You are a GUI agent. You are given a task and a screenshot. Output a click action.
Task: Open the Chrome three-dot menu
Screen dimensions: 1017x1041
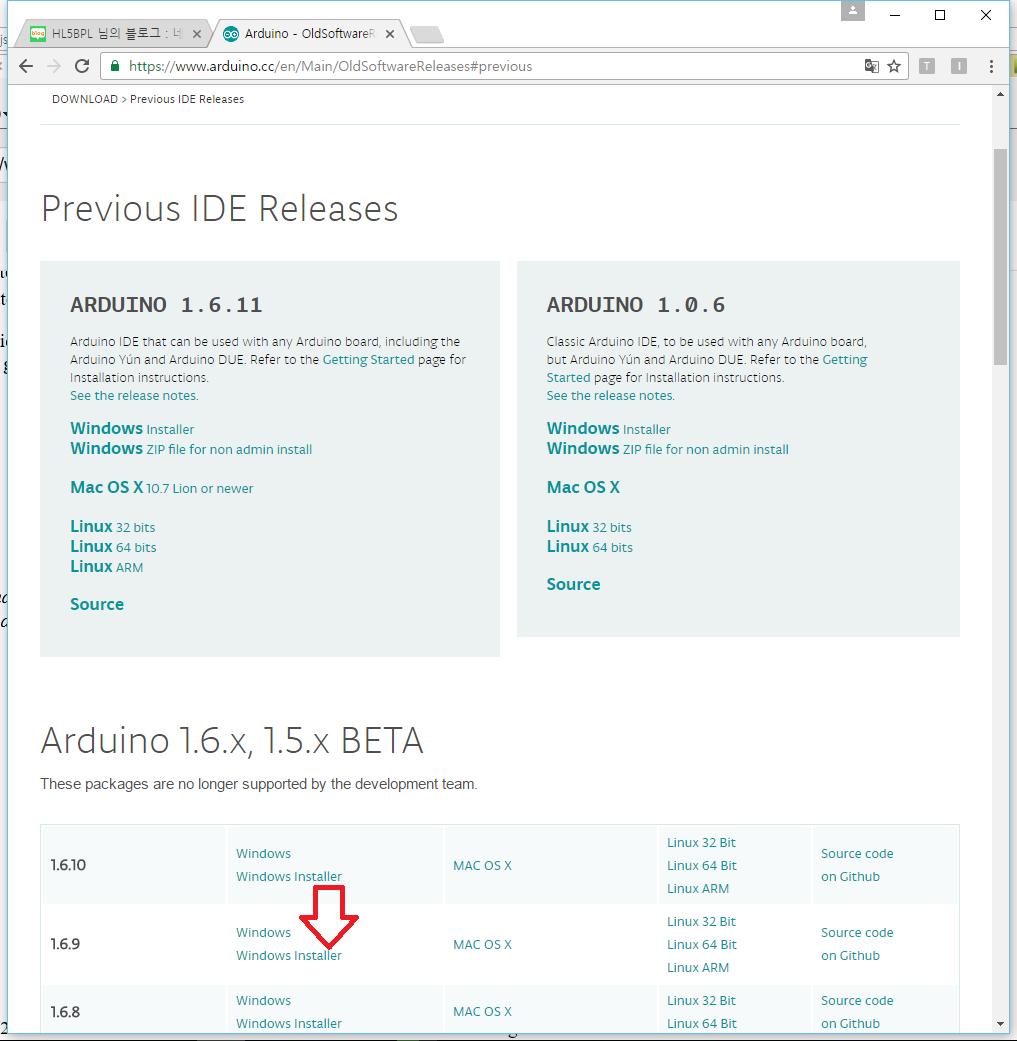(991, 66)
